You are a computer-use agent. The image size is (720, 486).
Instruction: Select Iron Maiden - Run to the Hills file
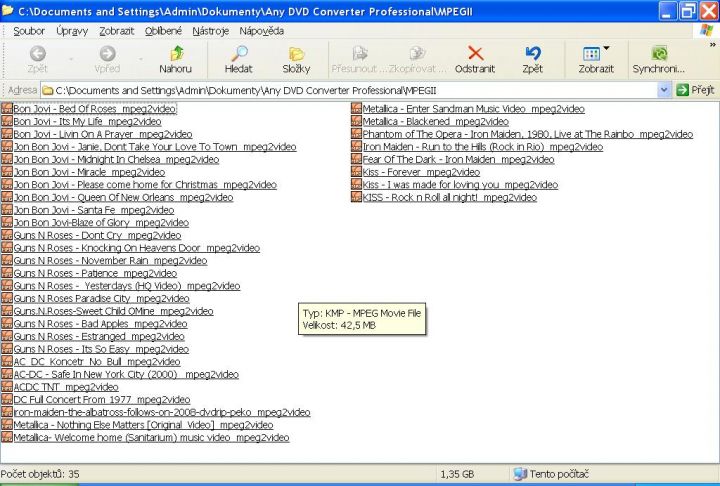click(483, 147)
